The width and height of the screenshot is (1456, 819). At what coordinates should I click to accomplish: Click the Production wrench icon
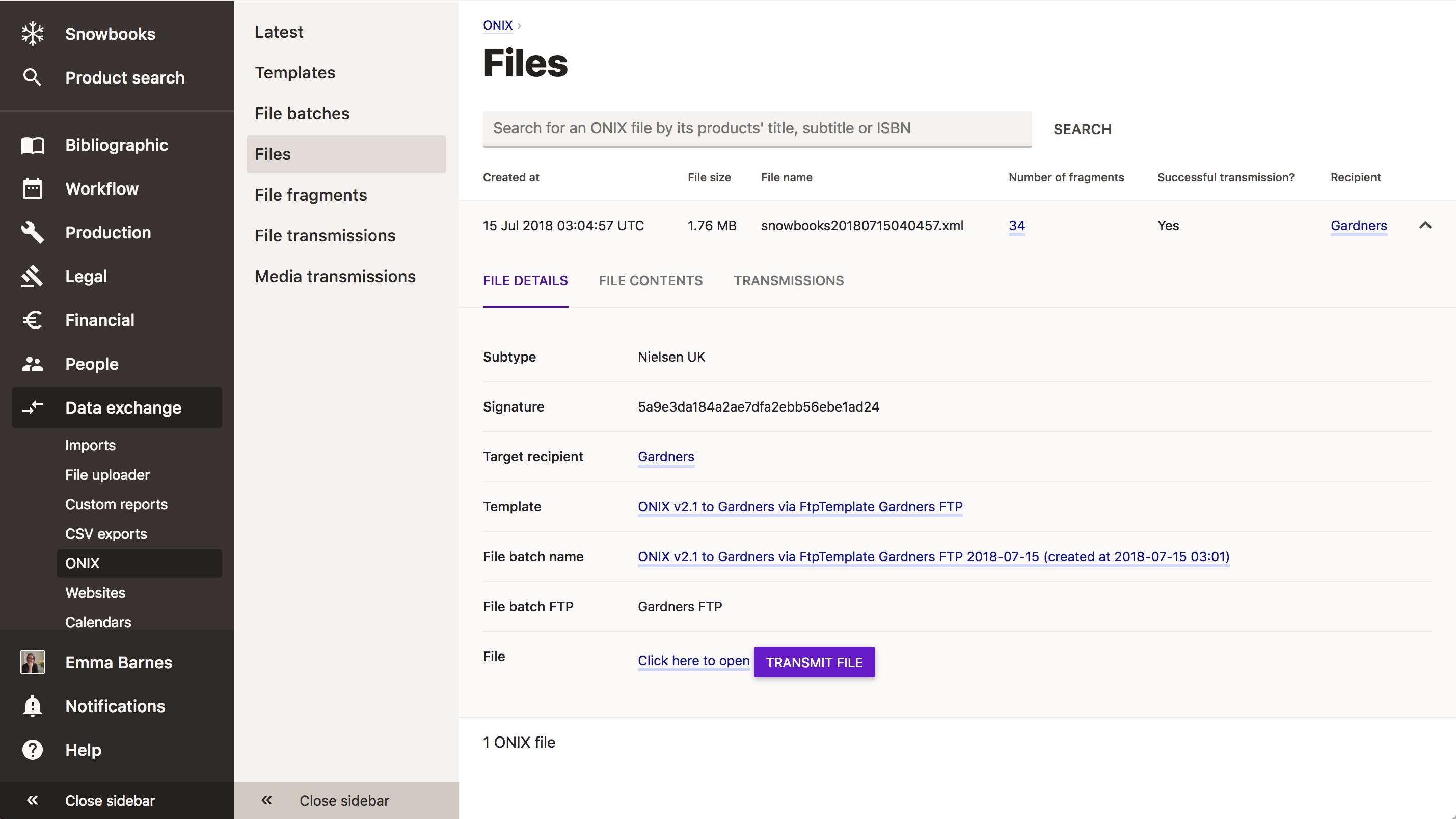tap(32, 232)
